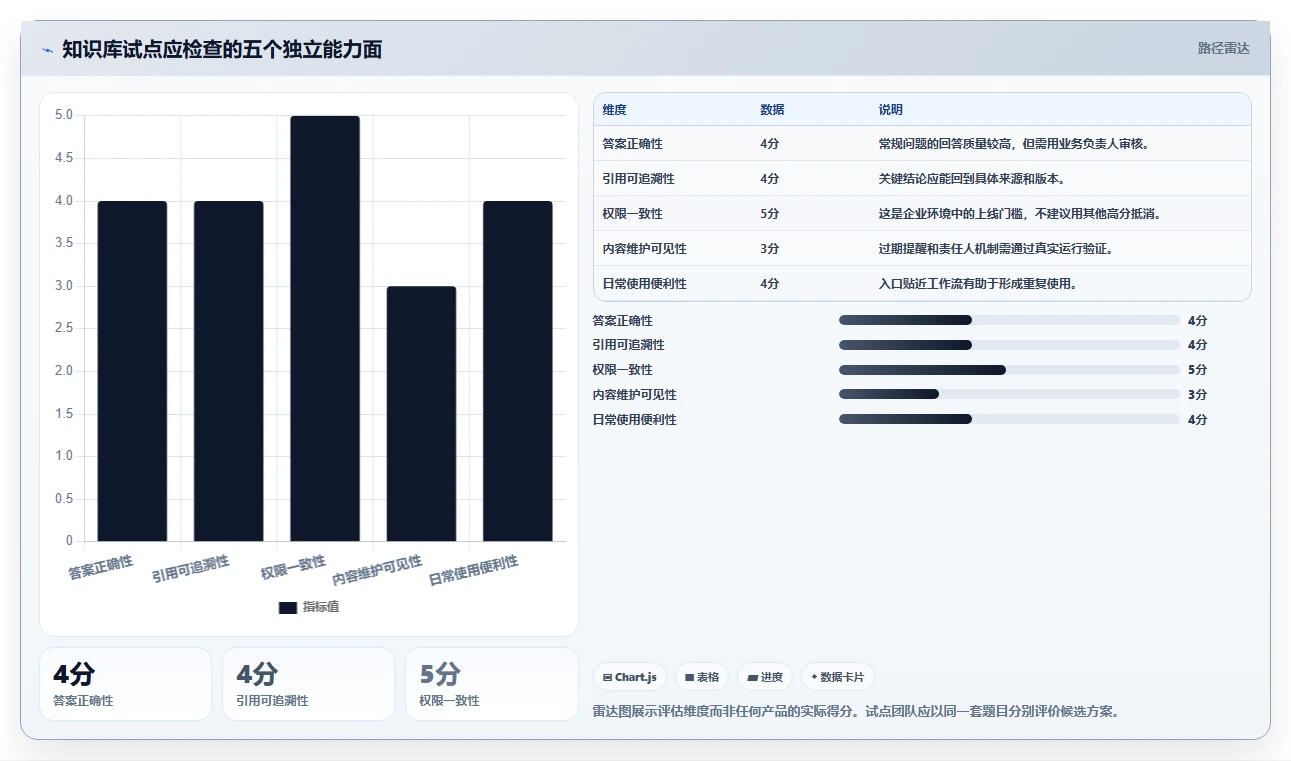The image size is (1291, 761).
Task: Click the 说明 column header
Action: point(891,110)
